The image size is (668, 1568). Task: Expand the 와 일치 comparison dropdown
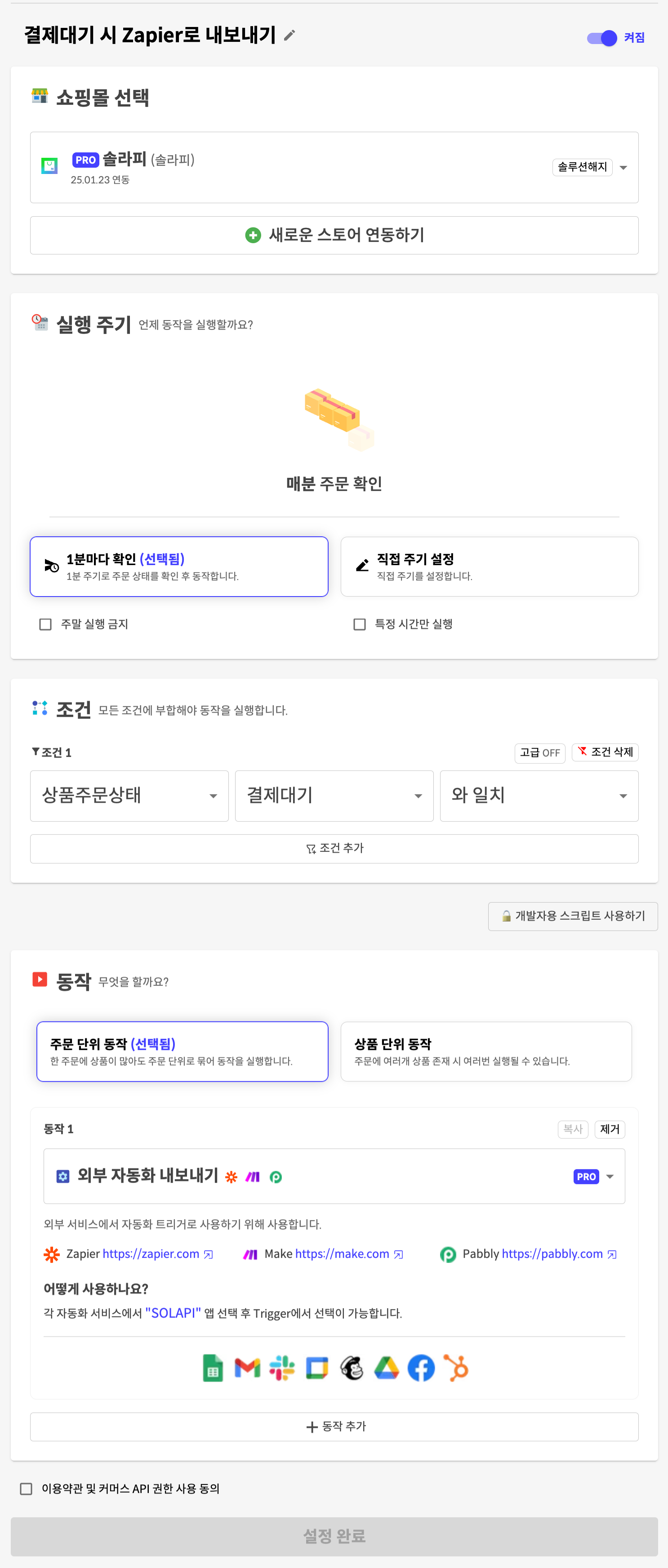(539, 796)
